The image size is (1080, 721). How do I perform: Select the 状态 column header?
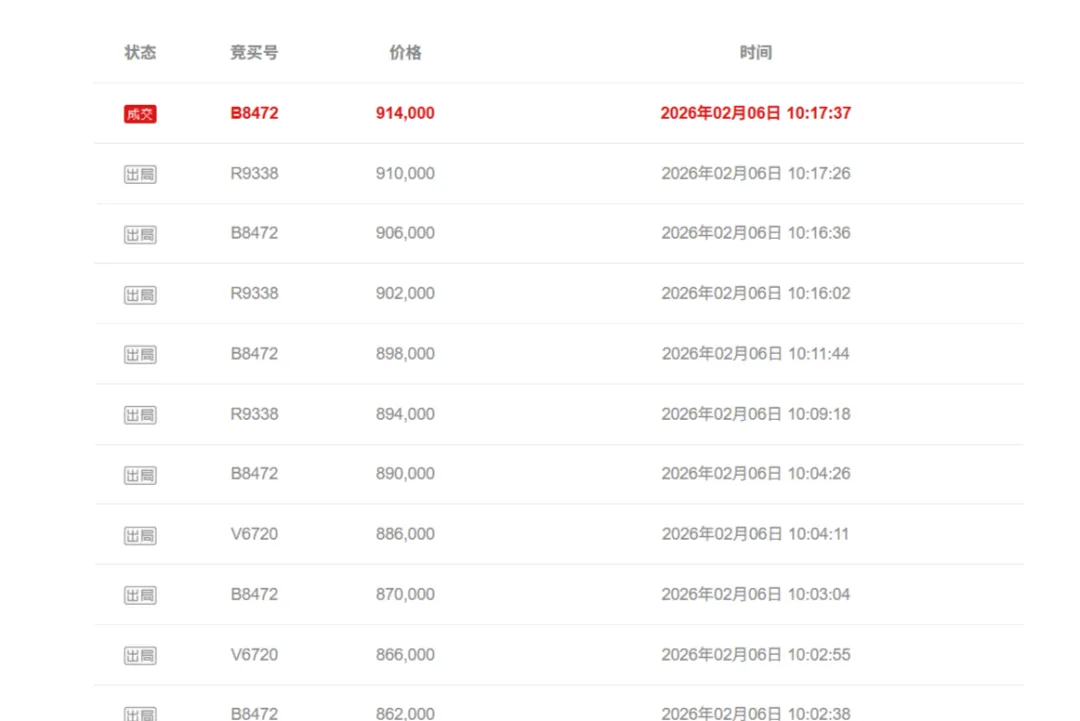(x=140, y=52)
